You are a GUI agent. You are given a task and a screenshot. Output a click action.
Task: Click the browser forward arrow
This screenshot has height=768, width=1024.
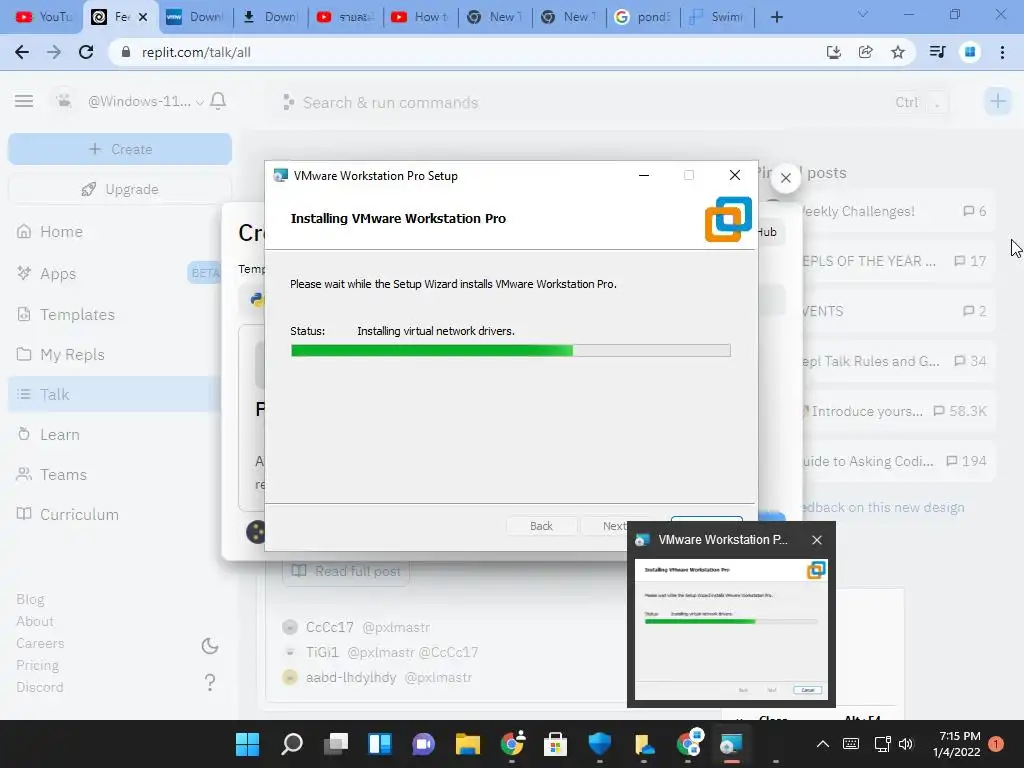point(54,52)
